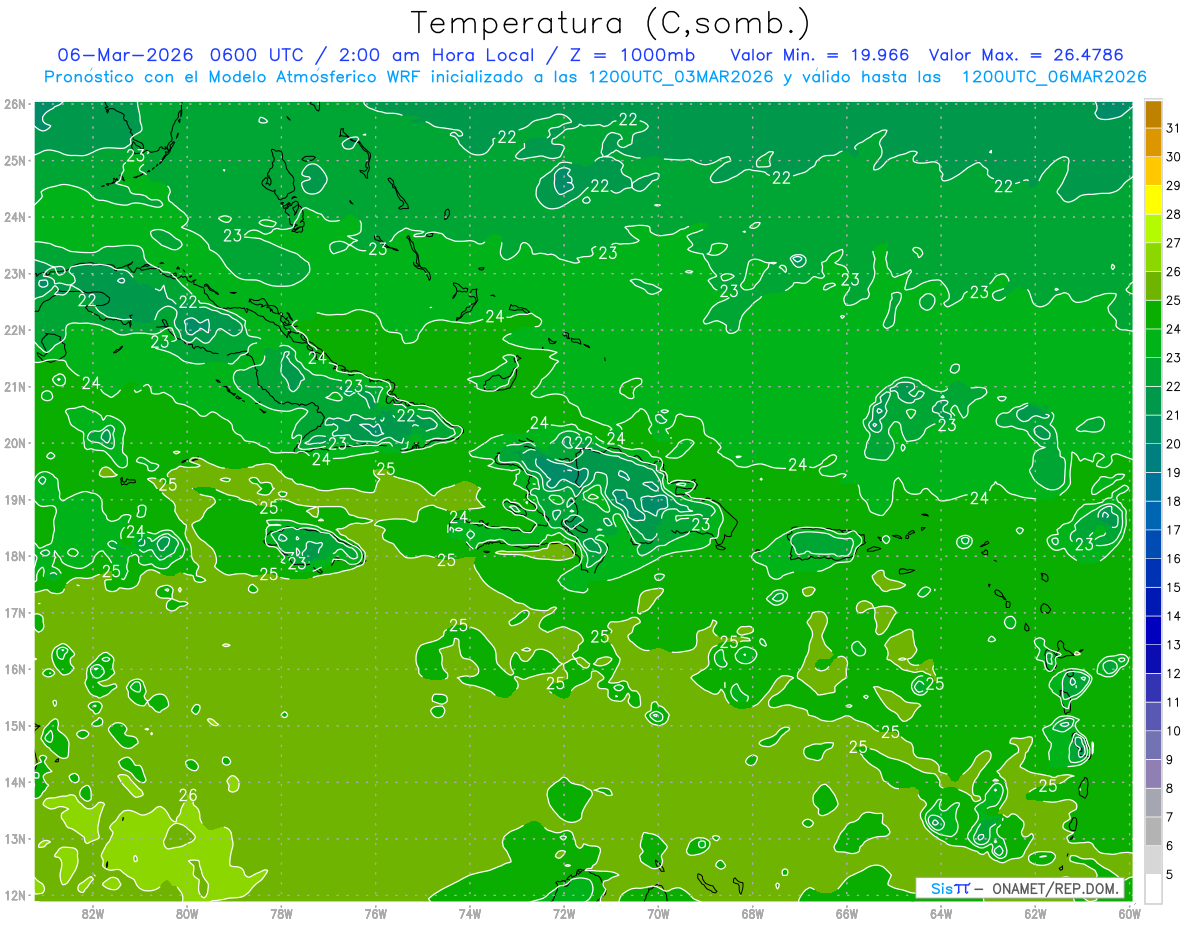Screen dimensions: 1200x927
Task: Click color scale label 18
Action: pos(1173,501)
